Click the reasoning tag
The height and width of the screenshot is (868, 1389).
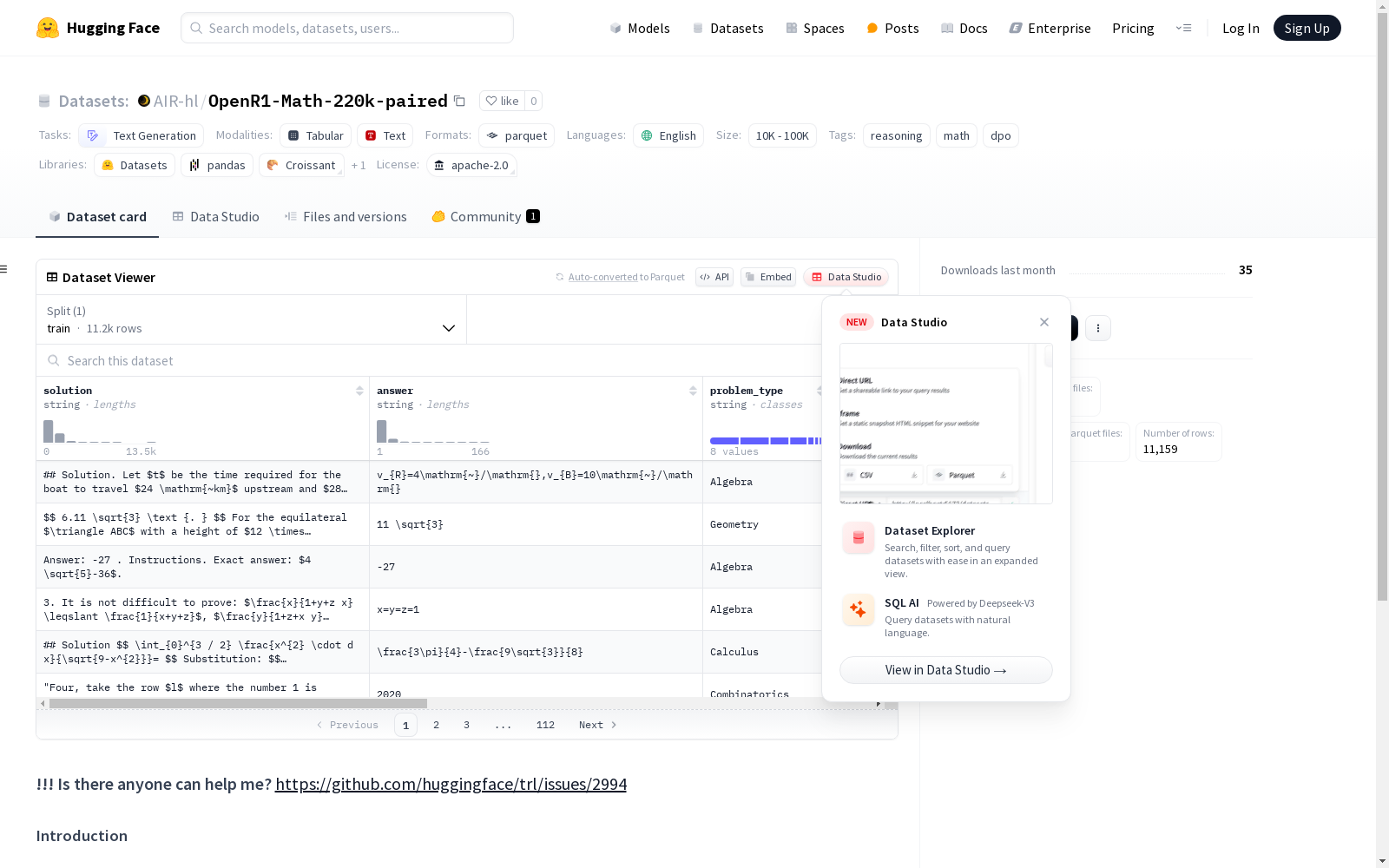pos(896,135)
